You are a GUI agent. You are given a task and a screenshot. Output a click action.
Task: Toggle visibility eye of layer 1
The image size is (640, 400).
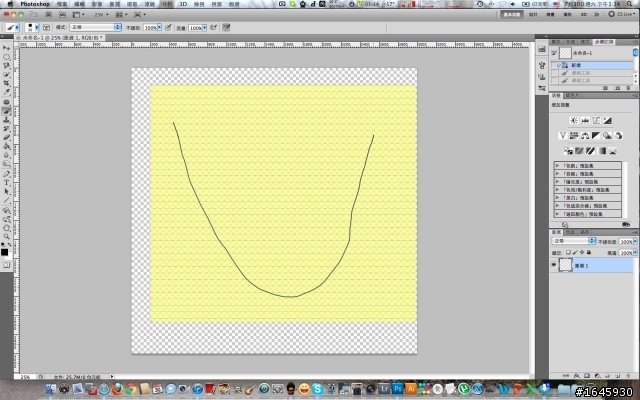[x=553, y=265]
